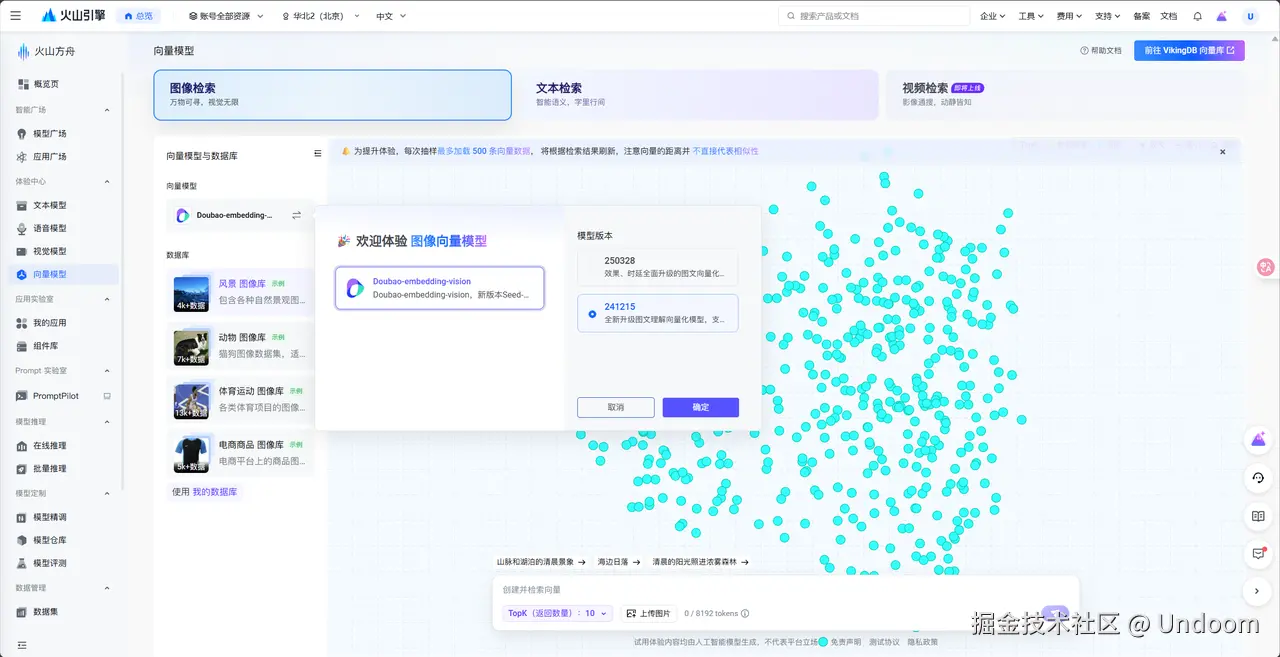Image resolution: width=1280 pixels, height=657 pixels.
Task: Open 数据集 in sidebar
Action: [x=61, y=611]
